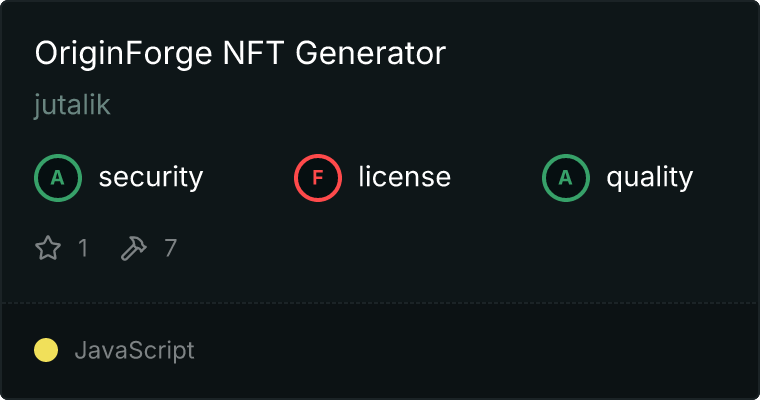Click the yellow JavaScript language dot
Image resolution: width=760 pixels, height=400 pixels.
click(x=46, y=350)
